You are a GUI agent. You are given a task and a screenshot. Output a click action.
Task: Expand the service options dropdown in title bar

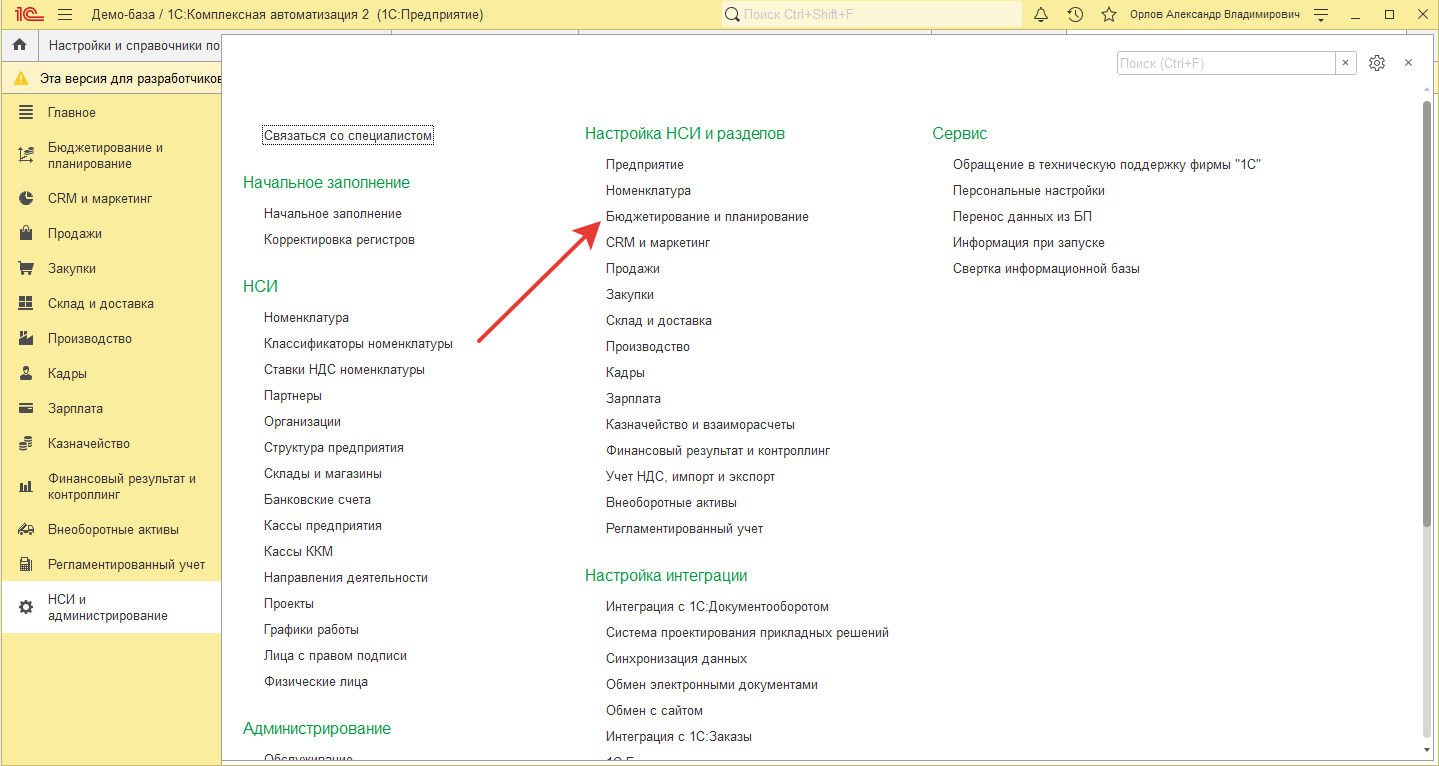tap(1321, 15)
